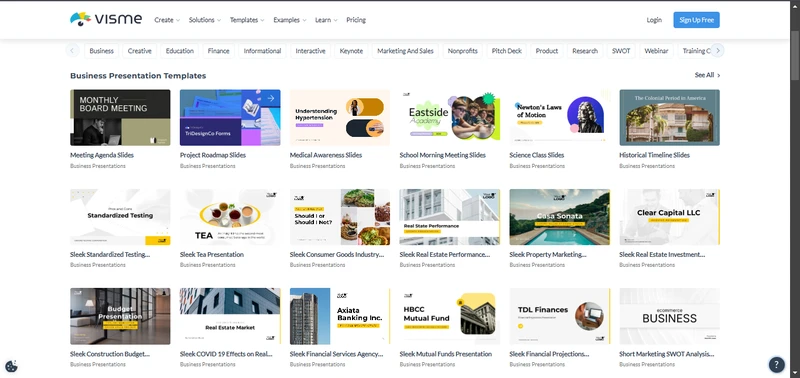Select the Marketing And Sales chip
This screenshot has height=378, width=800.
point(405,51)
